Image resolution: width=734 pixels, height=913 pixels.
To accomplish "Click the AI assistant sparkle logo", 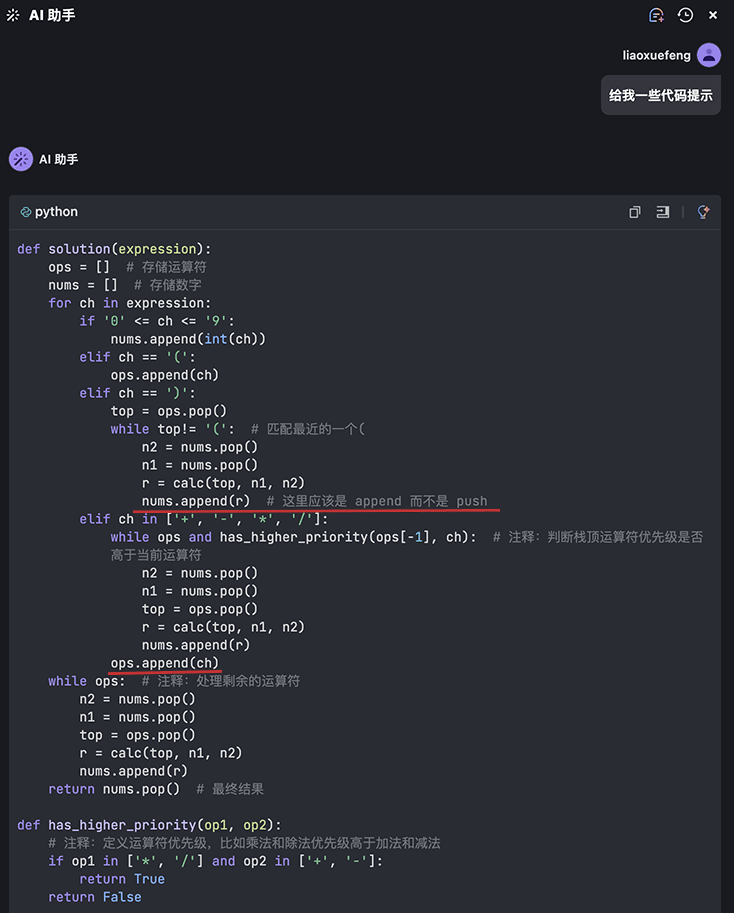I will click(13, 15).
